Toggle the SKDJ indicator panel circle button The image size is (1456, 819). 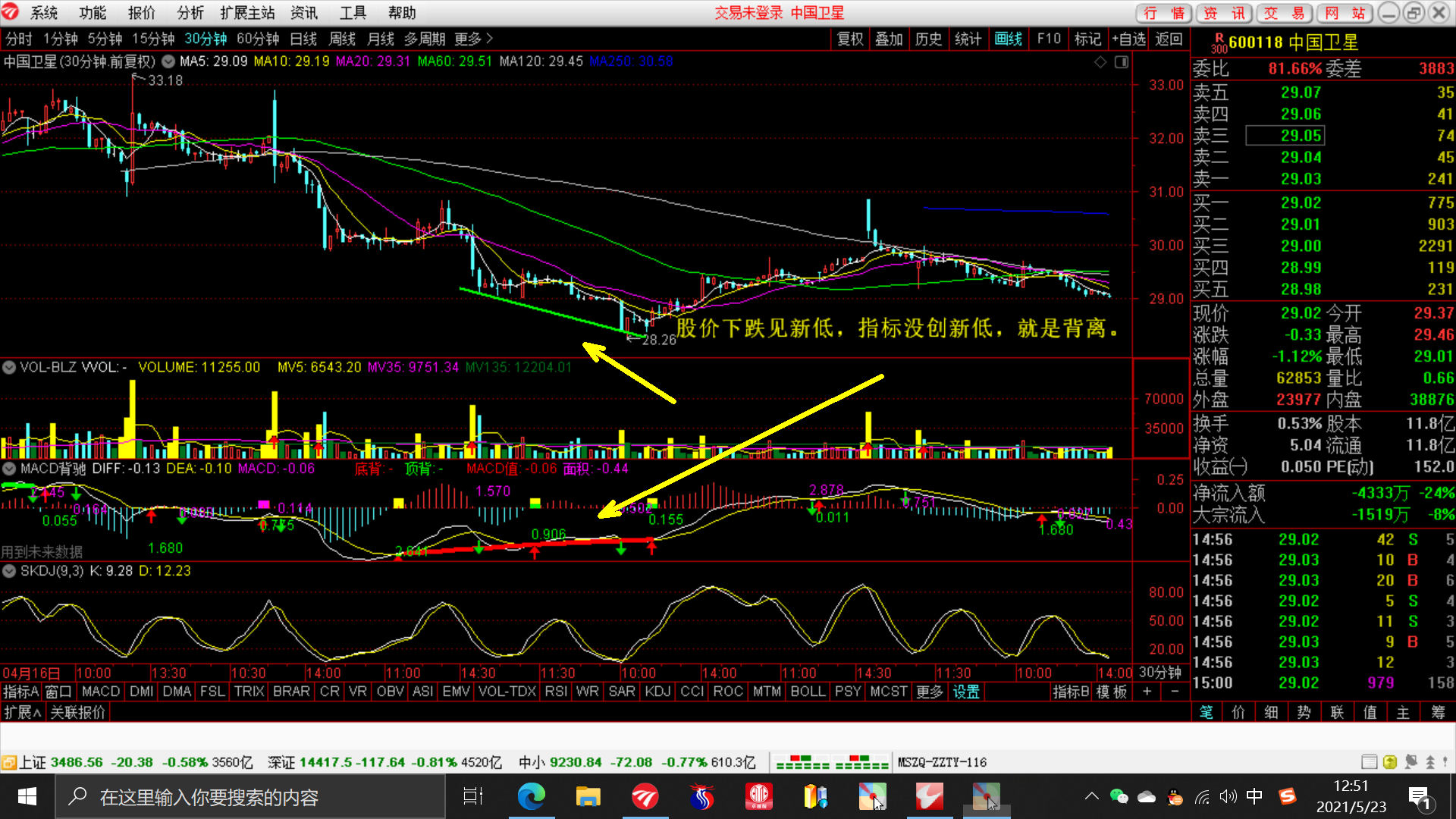9,571
